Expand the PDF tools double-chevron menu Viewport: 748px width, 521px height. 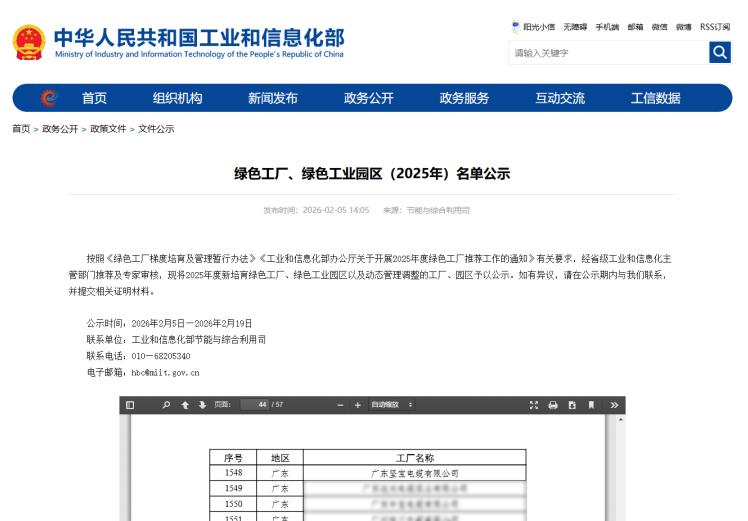(x=614, y=405)
